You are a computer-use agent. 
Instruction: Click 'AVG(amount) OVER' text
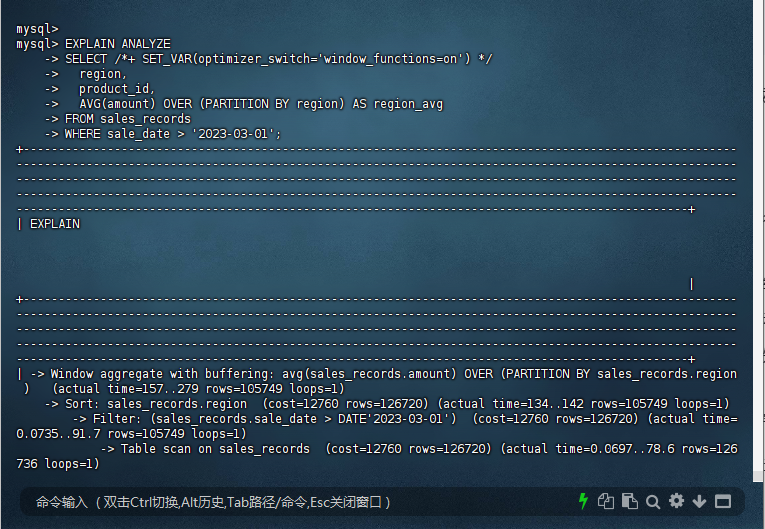(x=136, y=104)
